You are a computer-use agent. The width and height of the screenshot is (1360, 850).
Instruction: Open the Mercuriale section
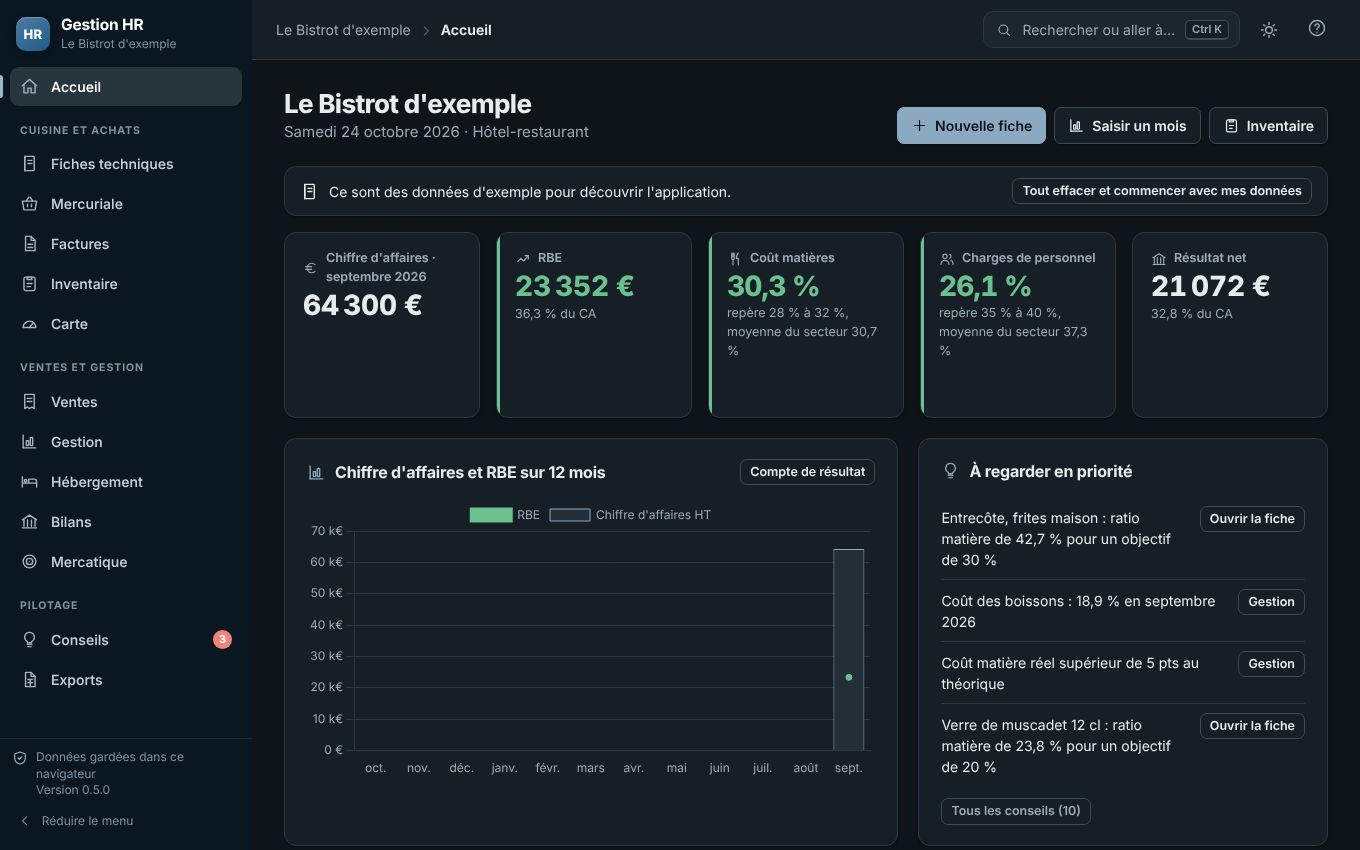coord(126,204)
